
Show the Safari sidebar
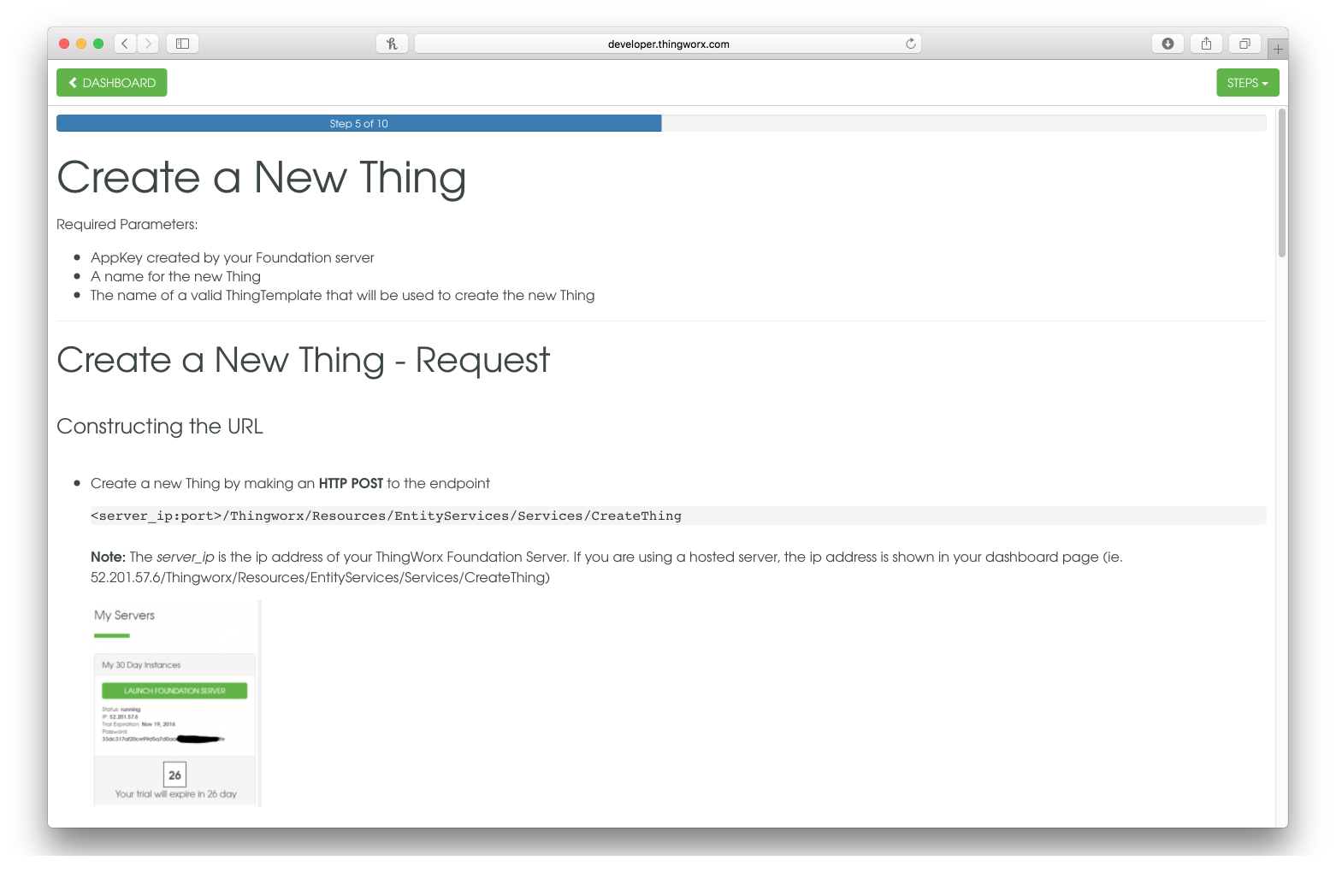coord(182,44)
